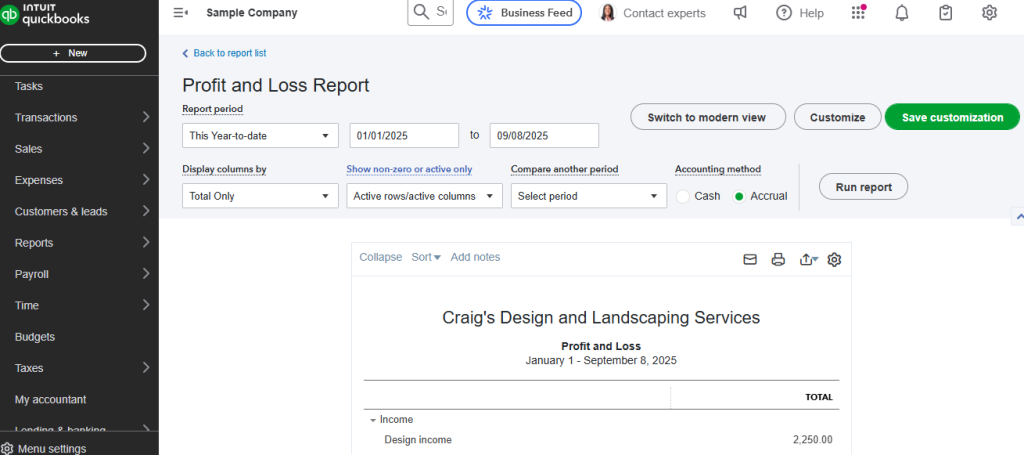Image resolution: width=1024 pixels, height=455 pixels.
Task: Click the Contact experts avatar
Action: (607, 12)
